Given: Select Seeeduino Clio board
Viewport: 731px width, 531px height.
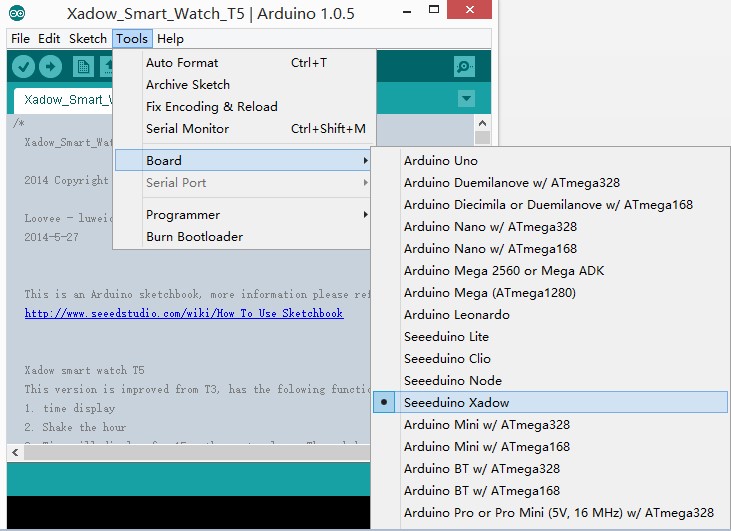Looking at the screenshot, I should coord(550,358).
